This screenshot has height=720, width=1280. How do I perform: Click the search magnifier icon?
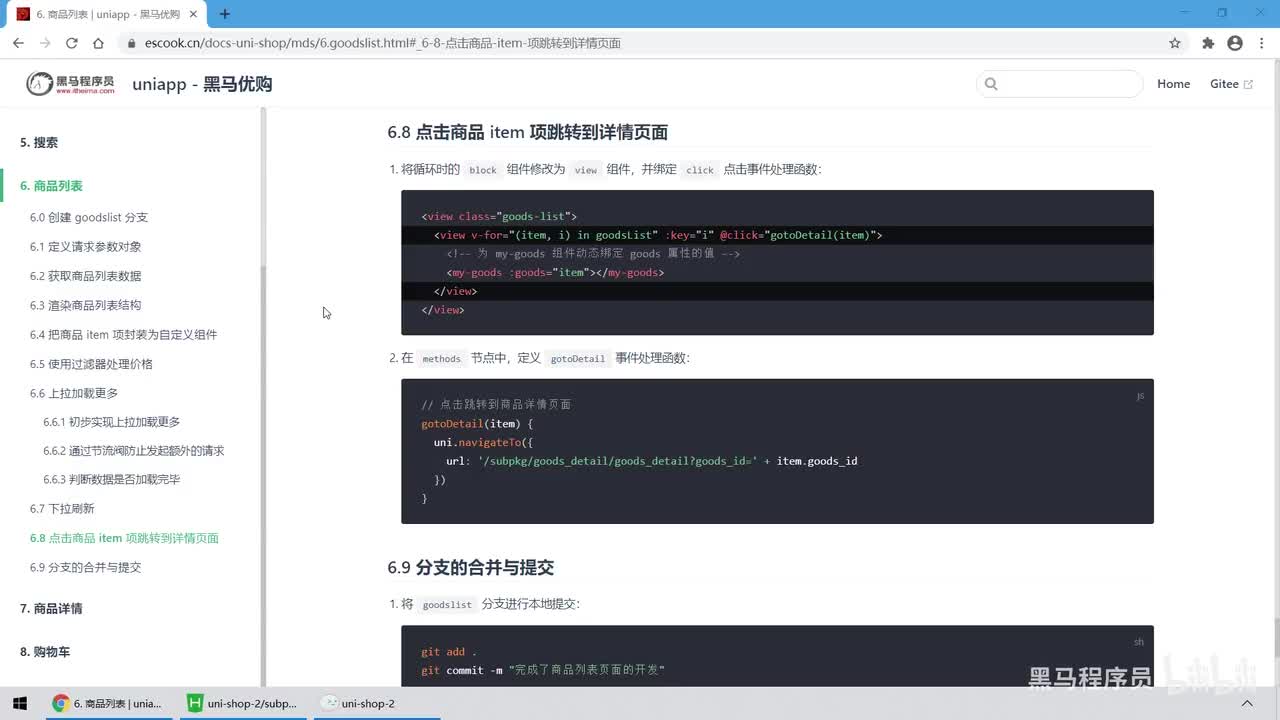click(991, 84)
